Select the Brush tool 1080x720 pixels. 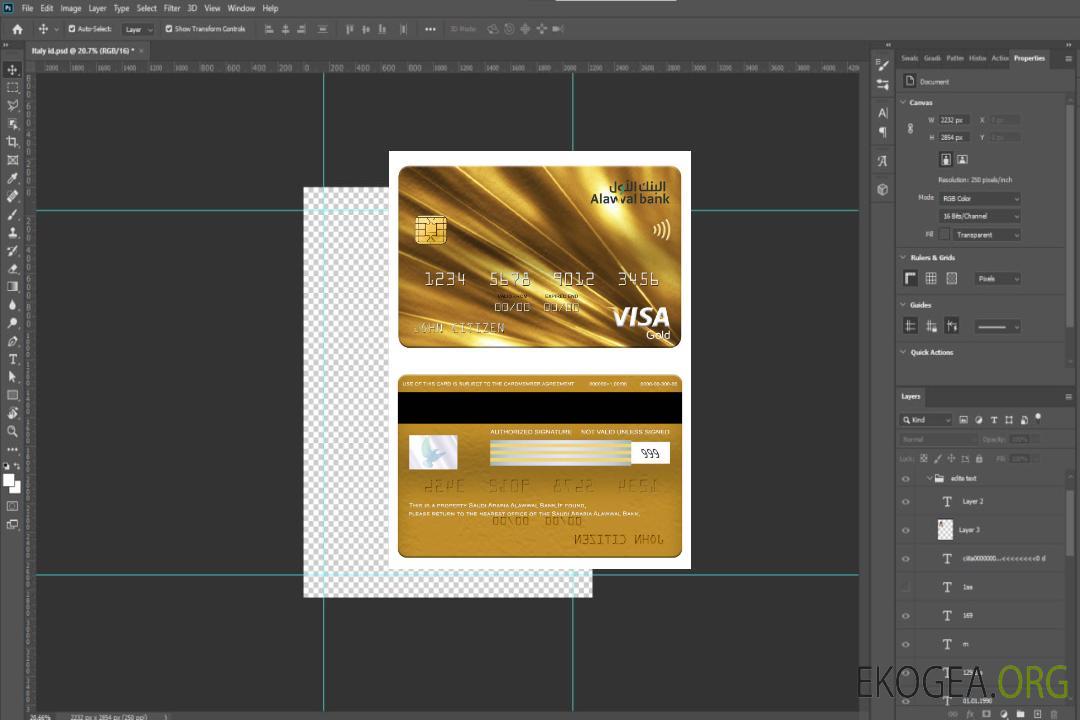pyautogui.click(x=12, y=214)
